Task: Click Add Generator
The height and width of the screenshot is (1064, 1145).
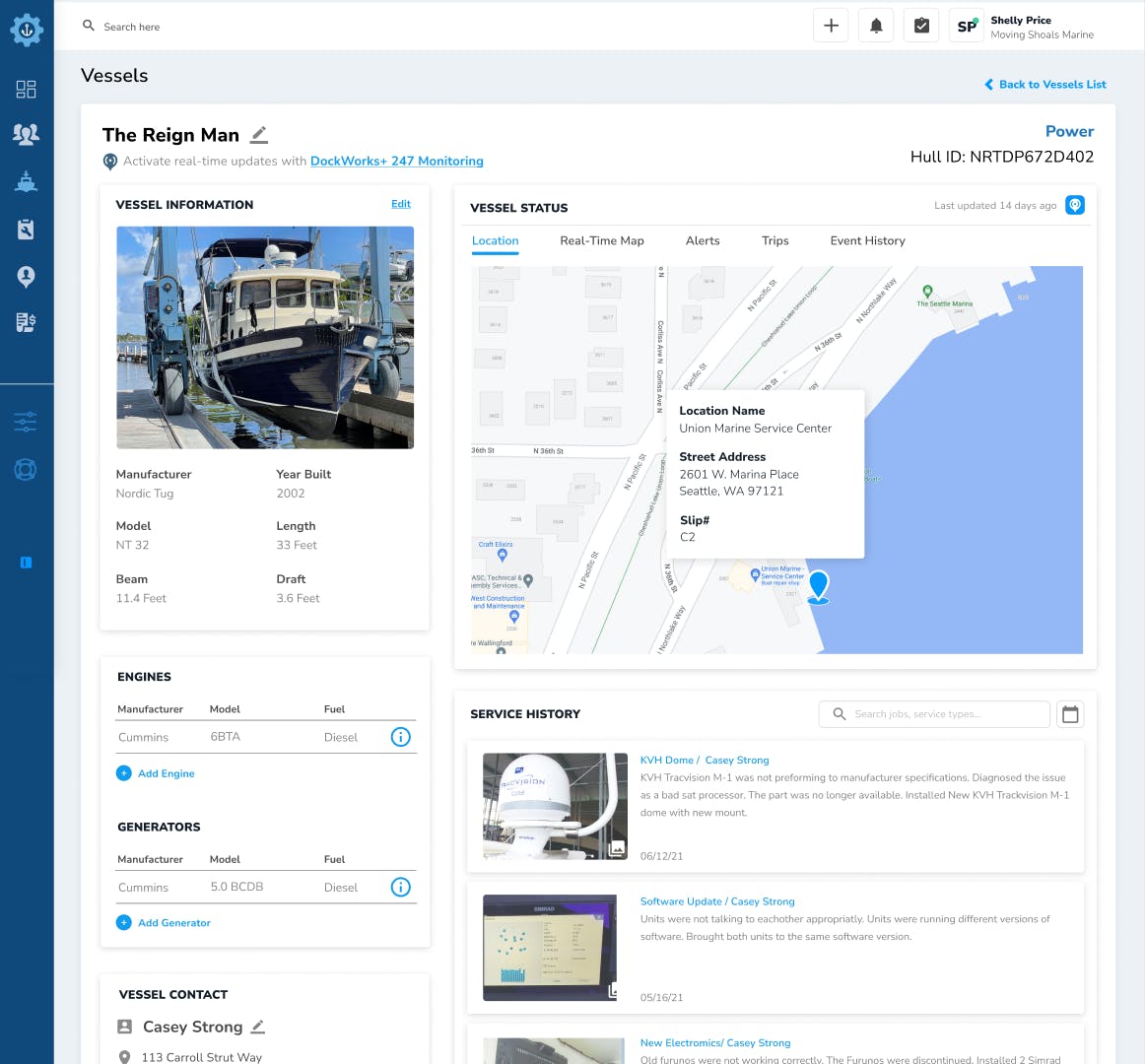Action: (164, 923)
